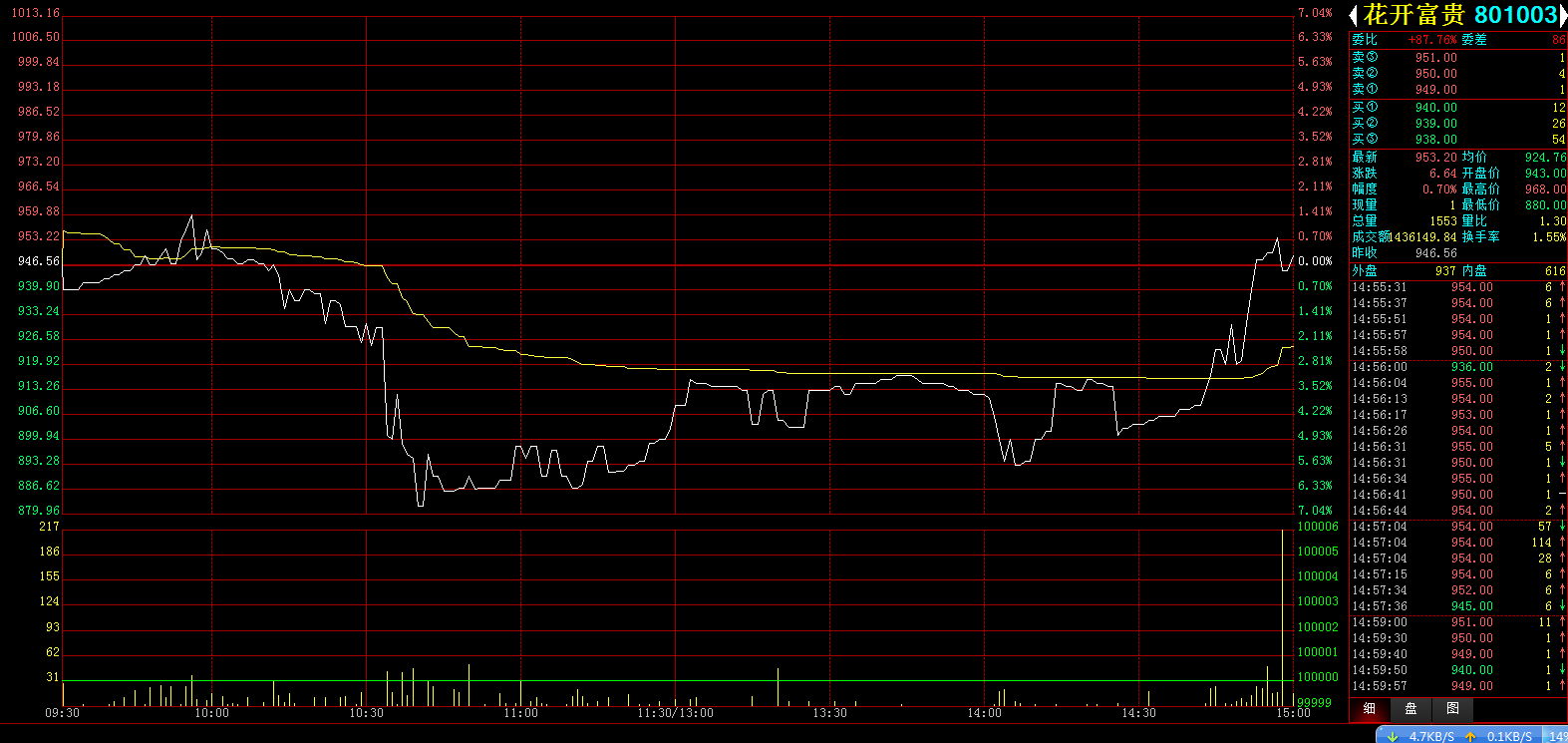Click the 换手率 value 1.55%
1568x743 pixels.
tap(1549, 237)
